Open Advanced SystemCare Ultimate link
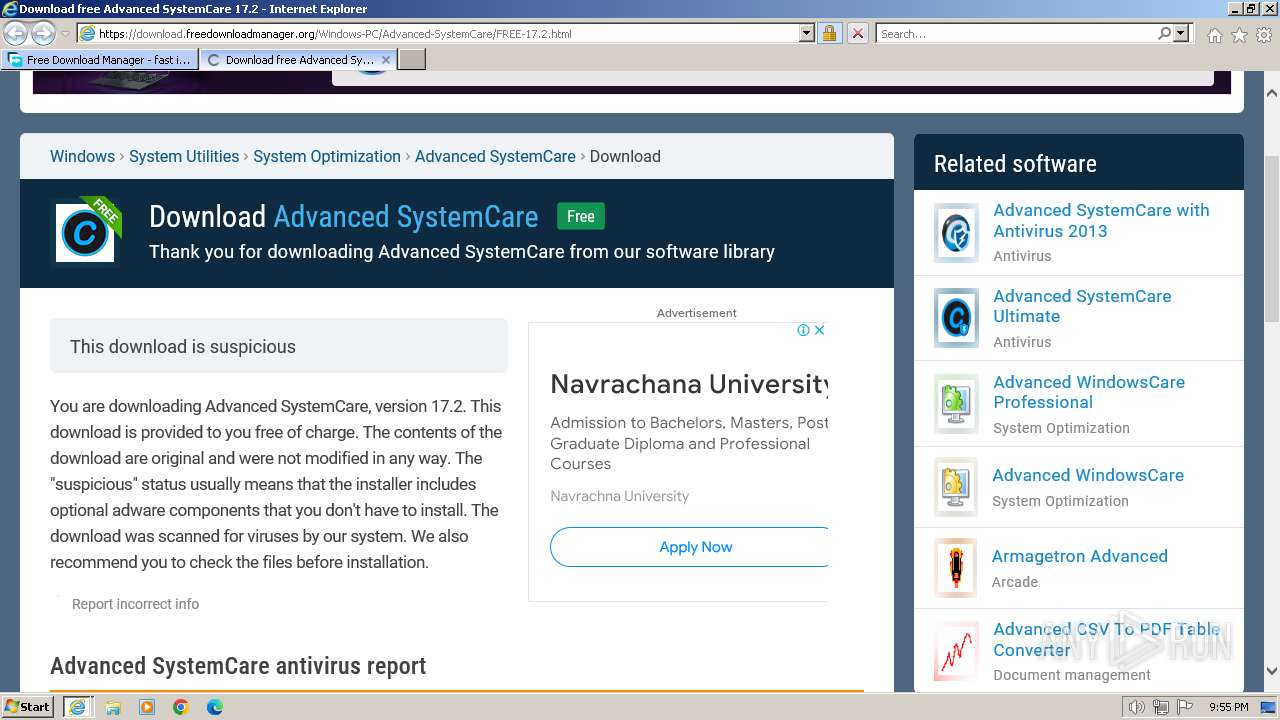The image size is (1280, 720). (1082, 306)
